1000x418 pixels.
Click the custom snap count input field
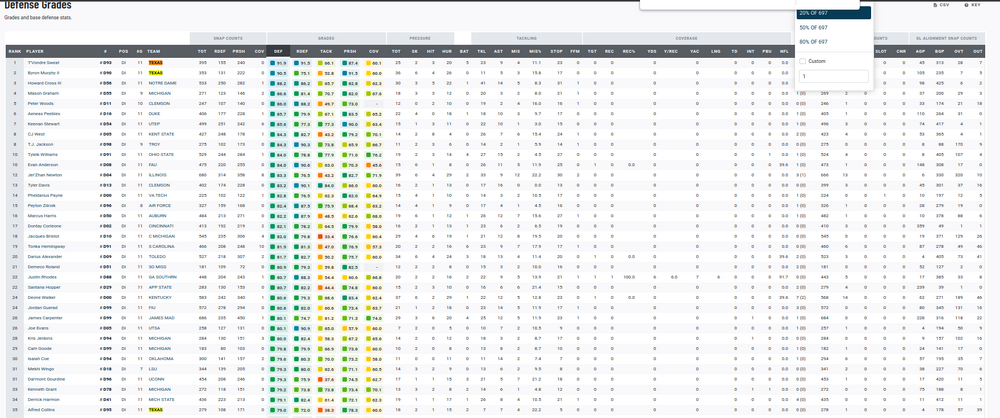coord(833,76)
